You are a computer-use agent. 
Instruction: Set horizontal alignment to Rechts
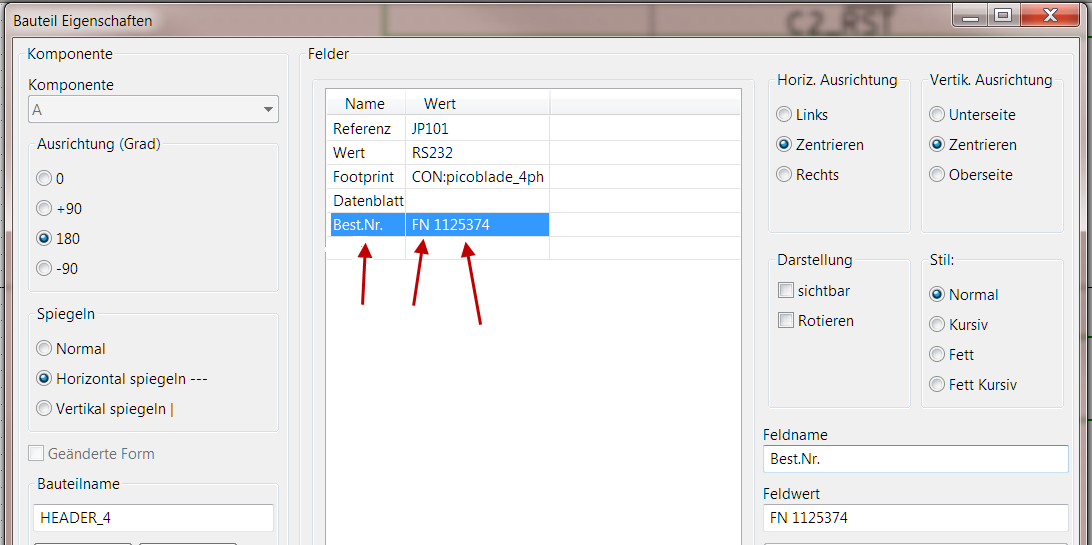(784, 174)
